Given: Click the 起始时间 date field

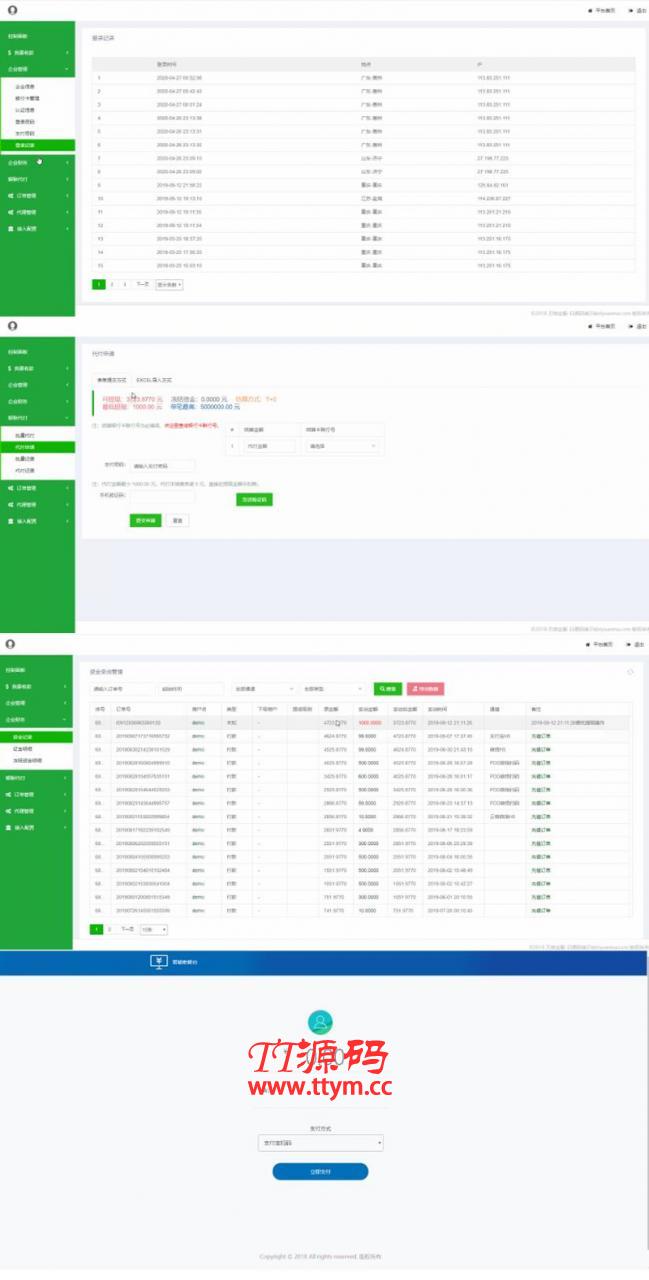Looking at the screenshot, I should [x=190, y=689].
